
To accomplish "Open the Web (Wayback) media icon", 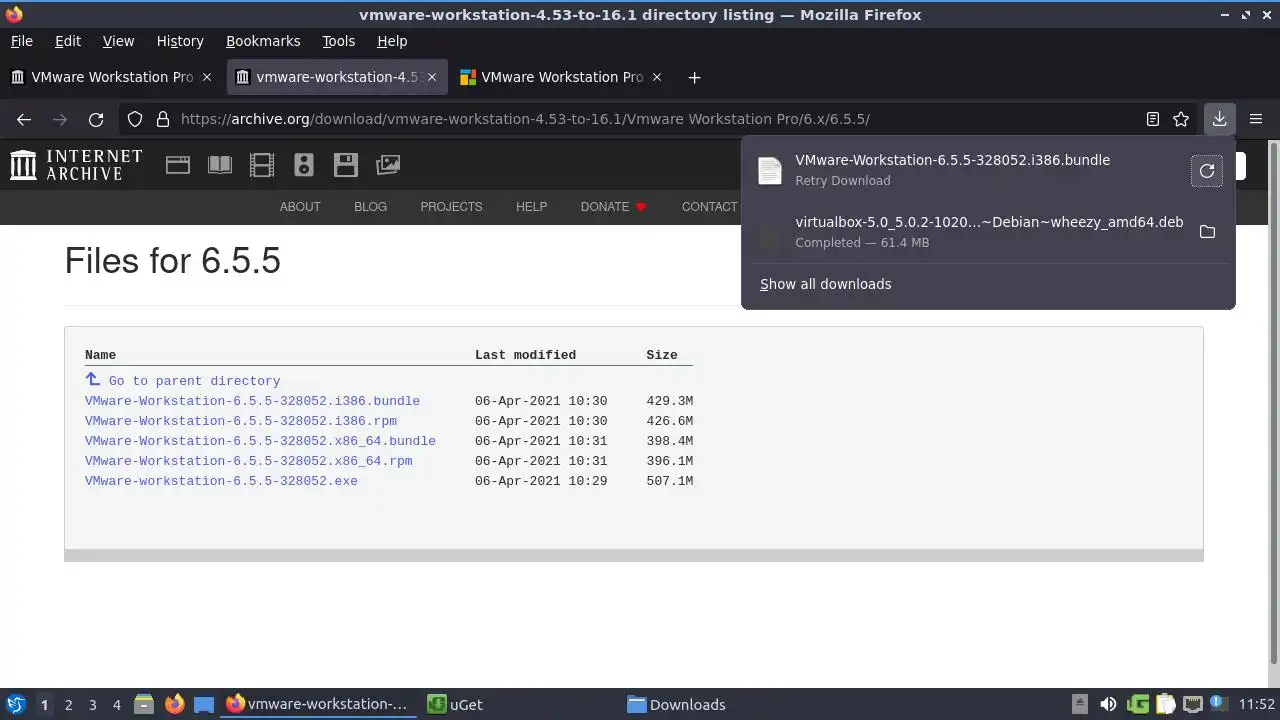I will 178,165.
